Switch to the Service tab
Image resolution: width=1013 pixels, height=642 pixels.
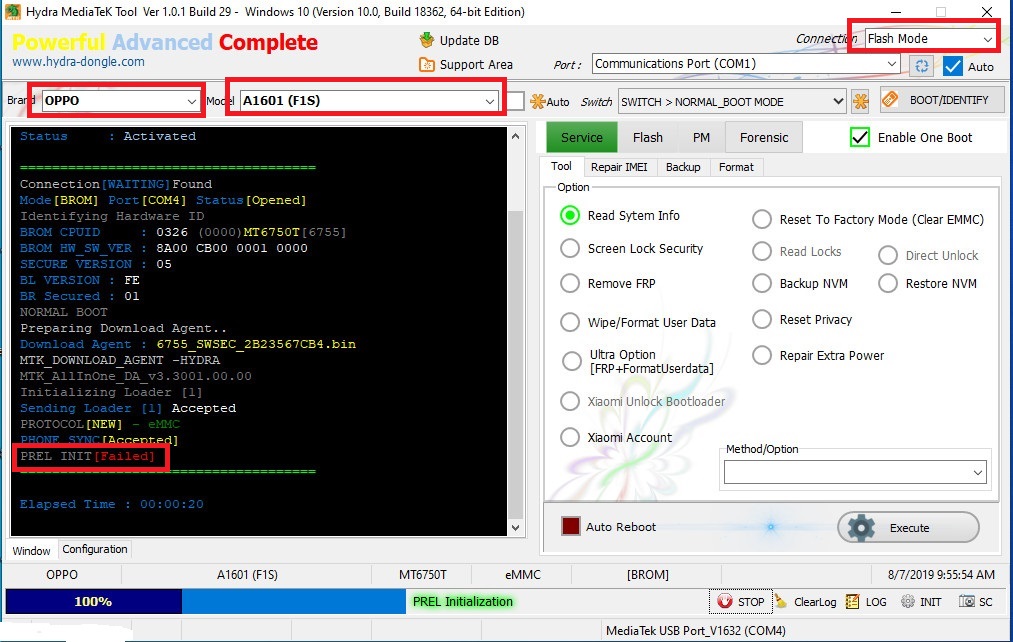point(581,138)
